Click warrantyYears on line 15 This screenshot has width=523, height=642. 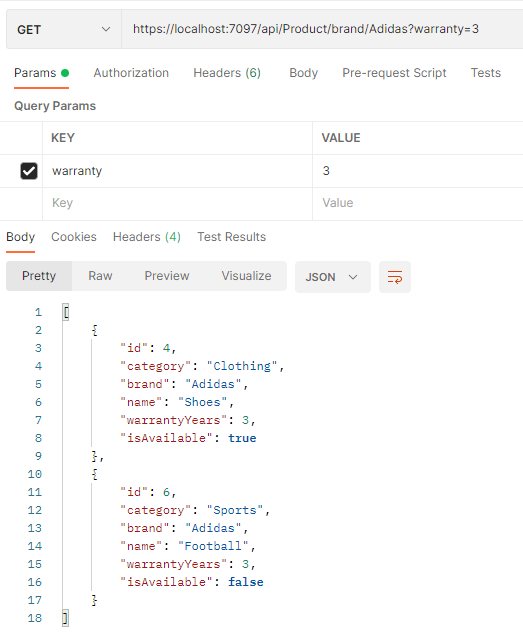point(174,564)
